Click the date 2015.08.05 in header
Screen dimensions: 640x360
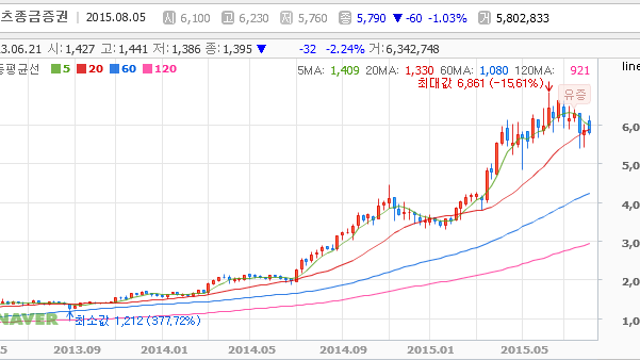[x=116, y=18]
